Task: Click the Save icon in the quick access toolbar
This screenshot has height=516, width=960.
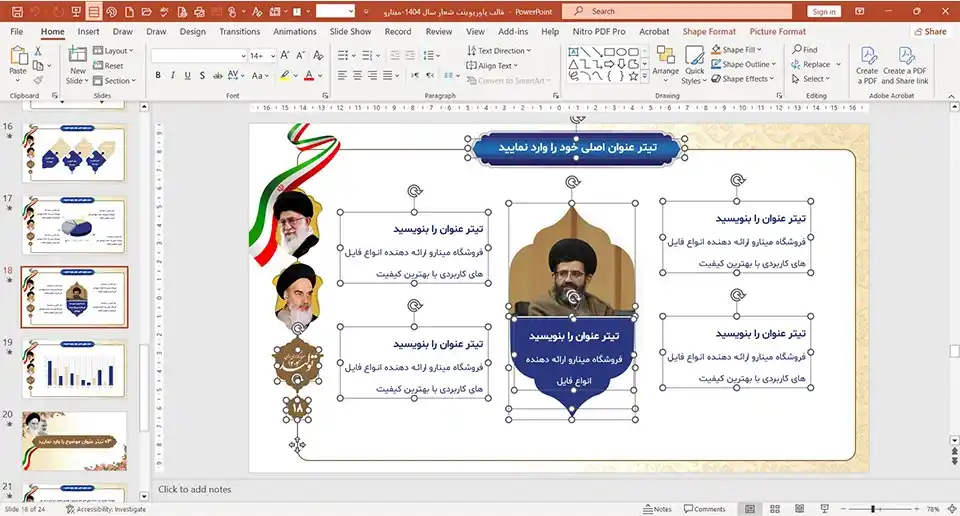Action: coord(17,12)
